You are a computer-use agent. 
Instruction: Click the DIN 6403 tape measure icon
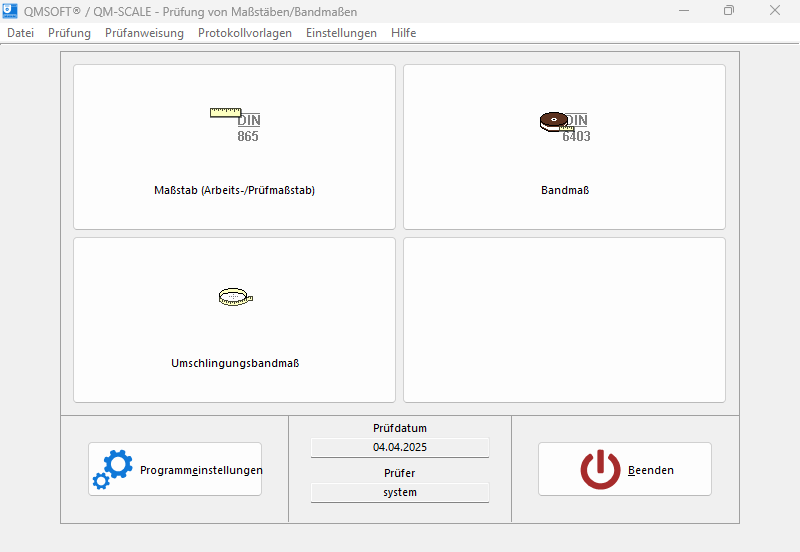565,127
